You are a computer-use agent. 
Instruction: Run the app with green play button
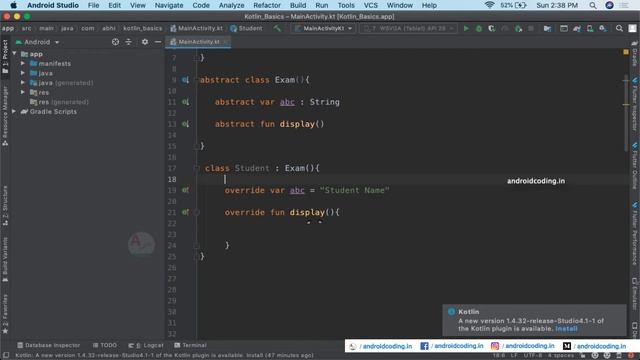click(x=466, y=29)
